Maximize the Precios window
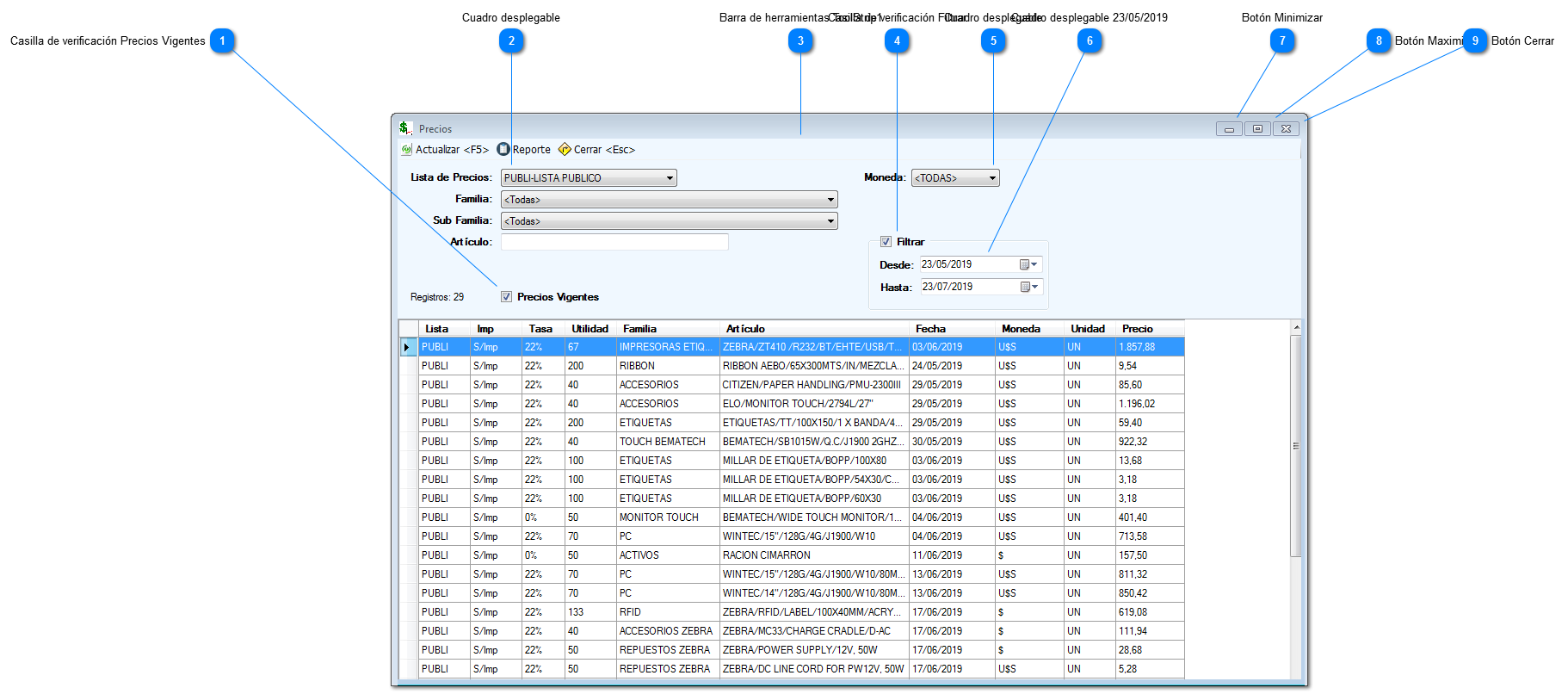Screen dimensions: 1568x694 [x=1257, y=129]
